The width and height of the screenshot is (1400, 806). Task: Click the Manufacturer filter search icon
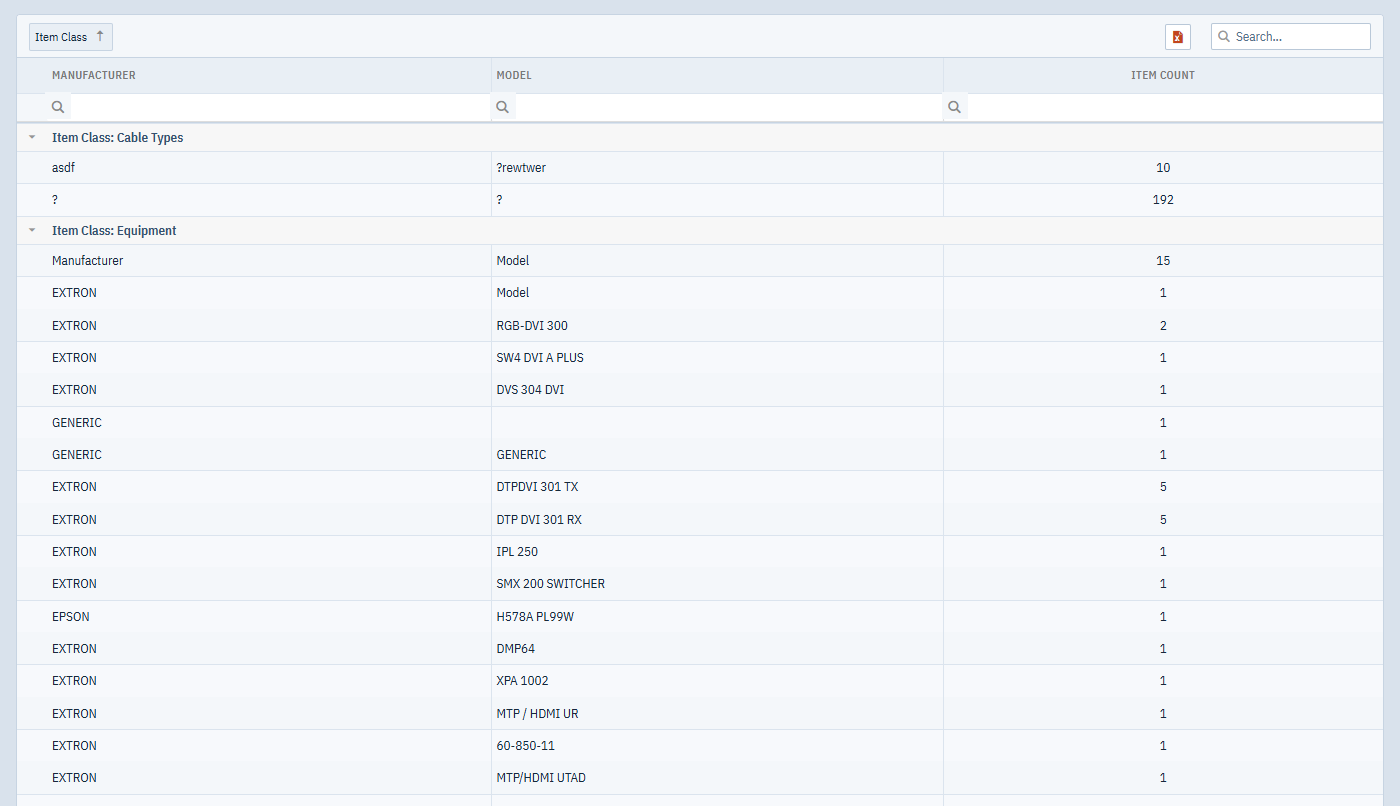click(58, 107)
